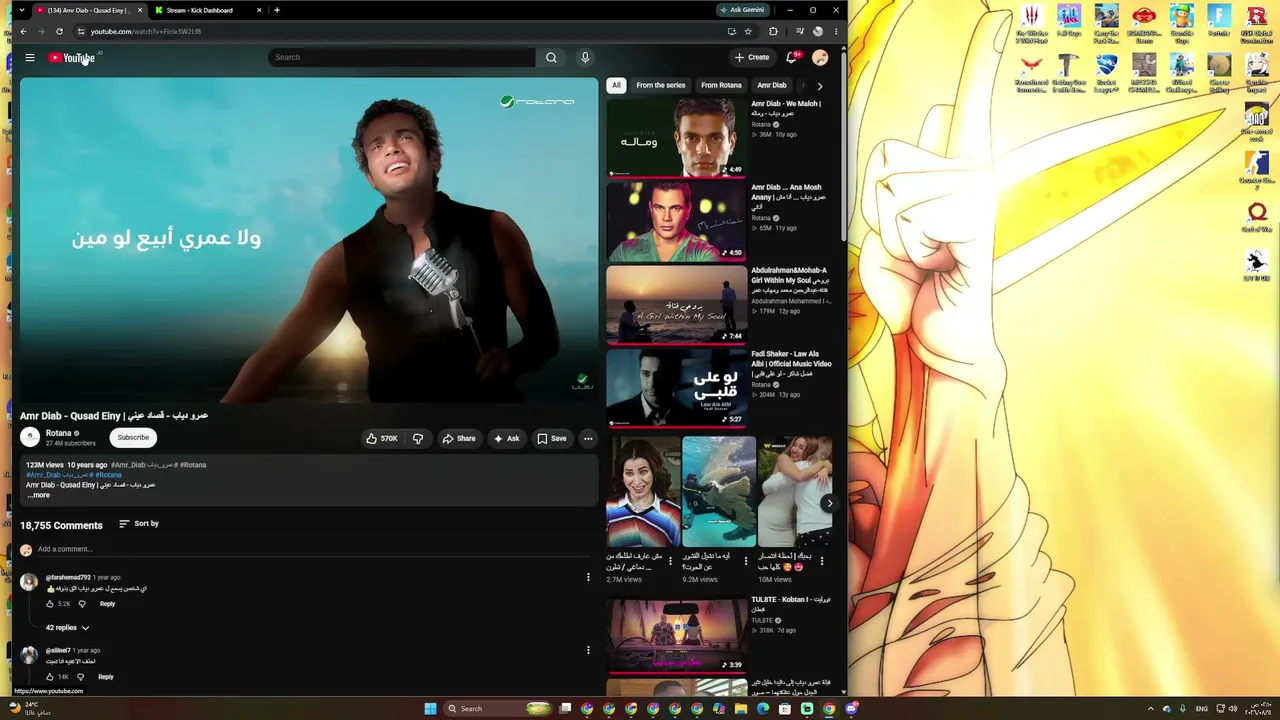Screen dimensions: 1280x720
Task: Subscribe to the Rotana channel
Action: [x=133, y=437]
